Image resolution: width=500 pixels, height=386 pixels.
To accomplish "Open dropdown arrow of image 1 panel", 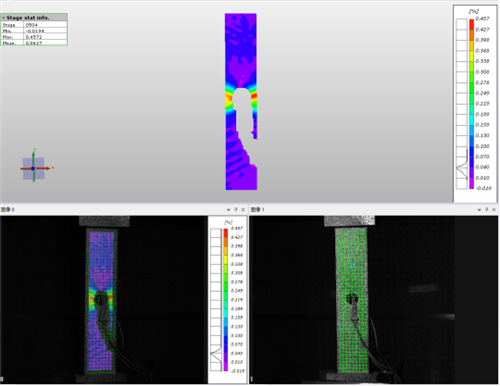I will 479,210.
